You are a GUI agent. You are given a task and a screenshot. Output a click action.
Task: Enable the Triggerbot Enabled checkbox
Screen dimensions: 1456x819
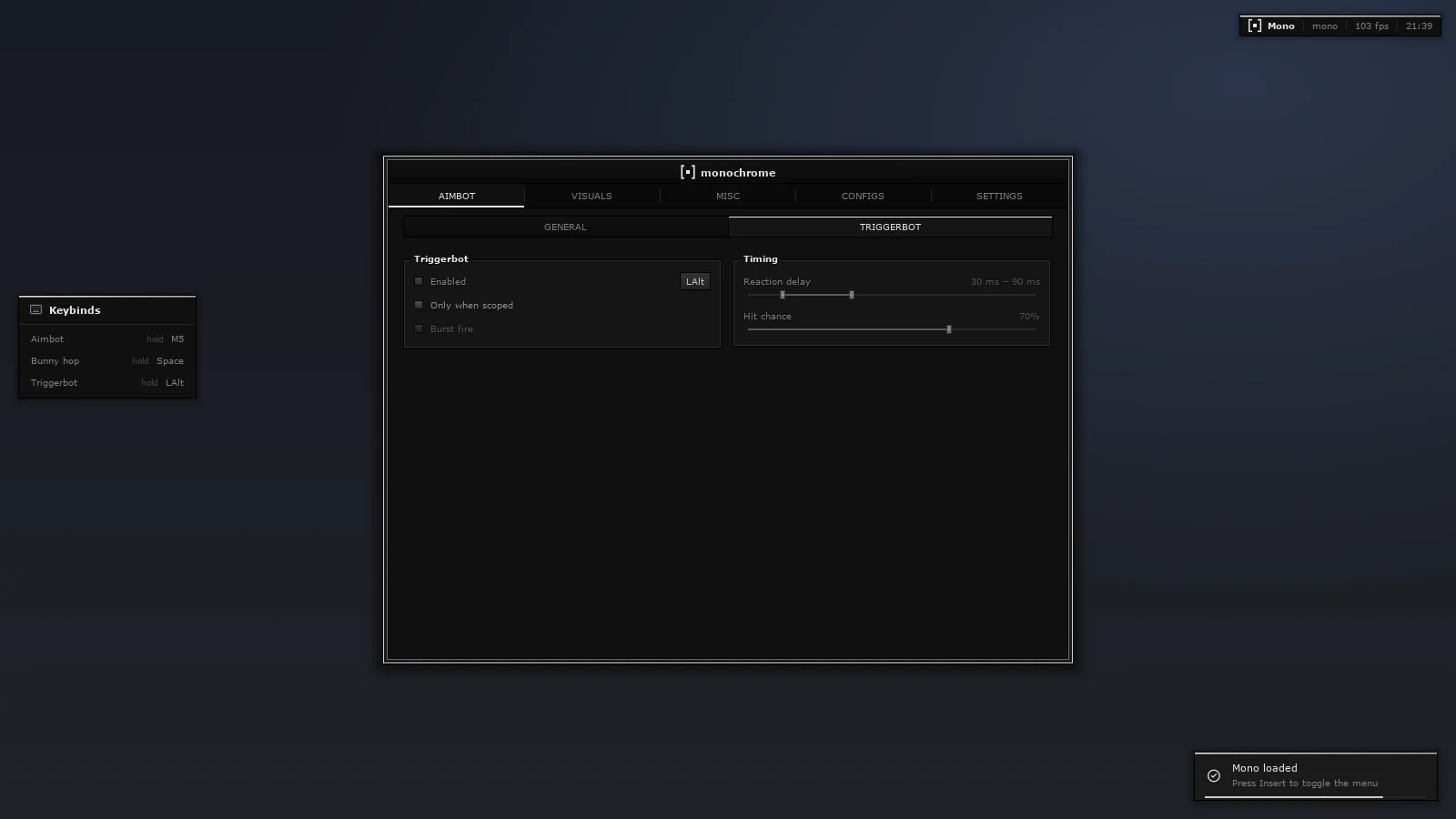(x=419, y=281)
